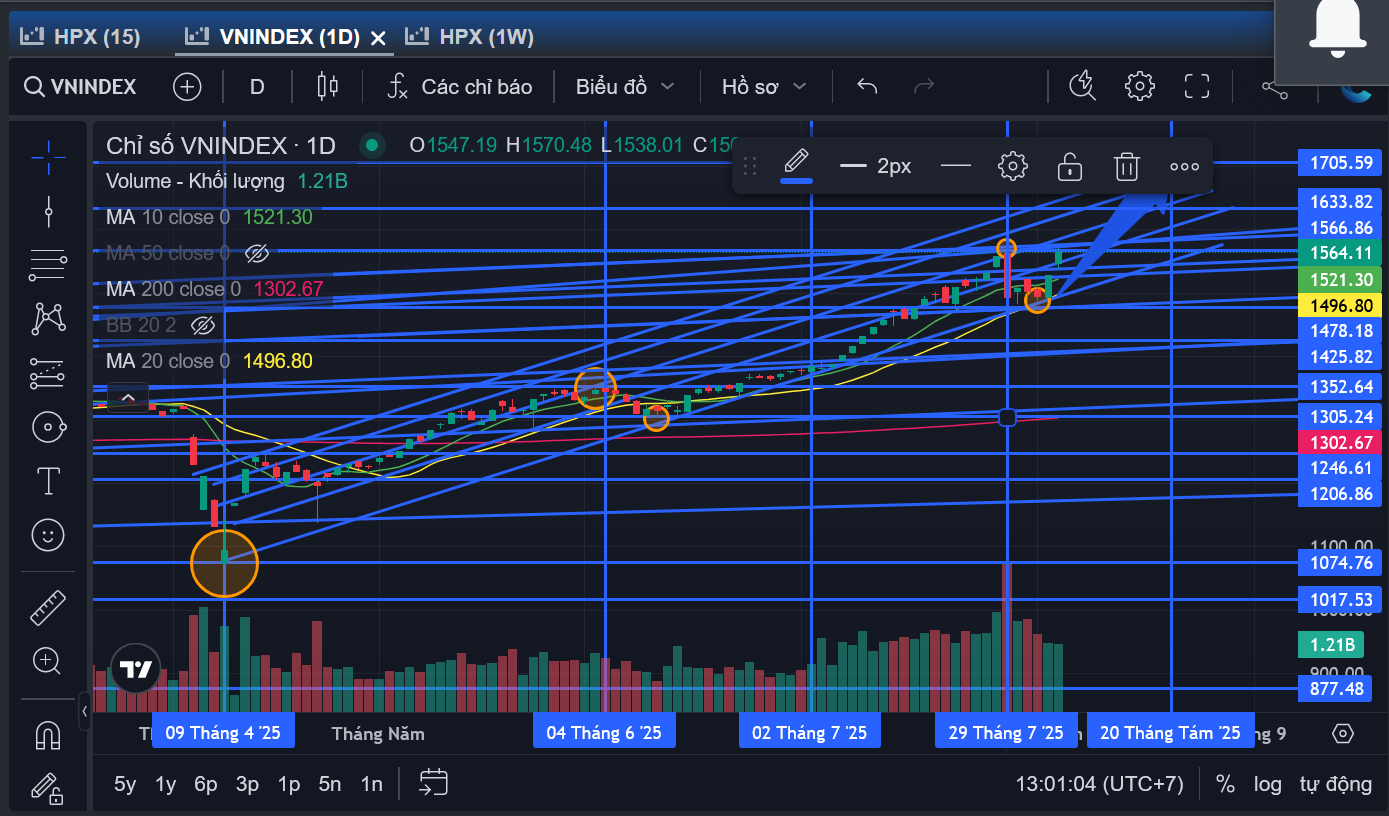
Task: Change line color with the pencil swatch
Action: 796,165
